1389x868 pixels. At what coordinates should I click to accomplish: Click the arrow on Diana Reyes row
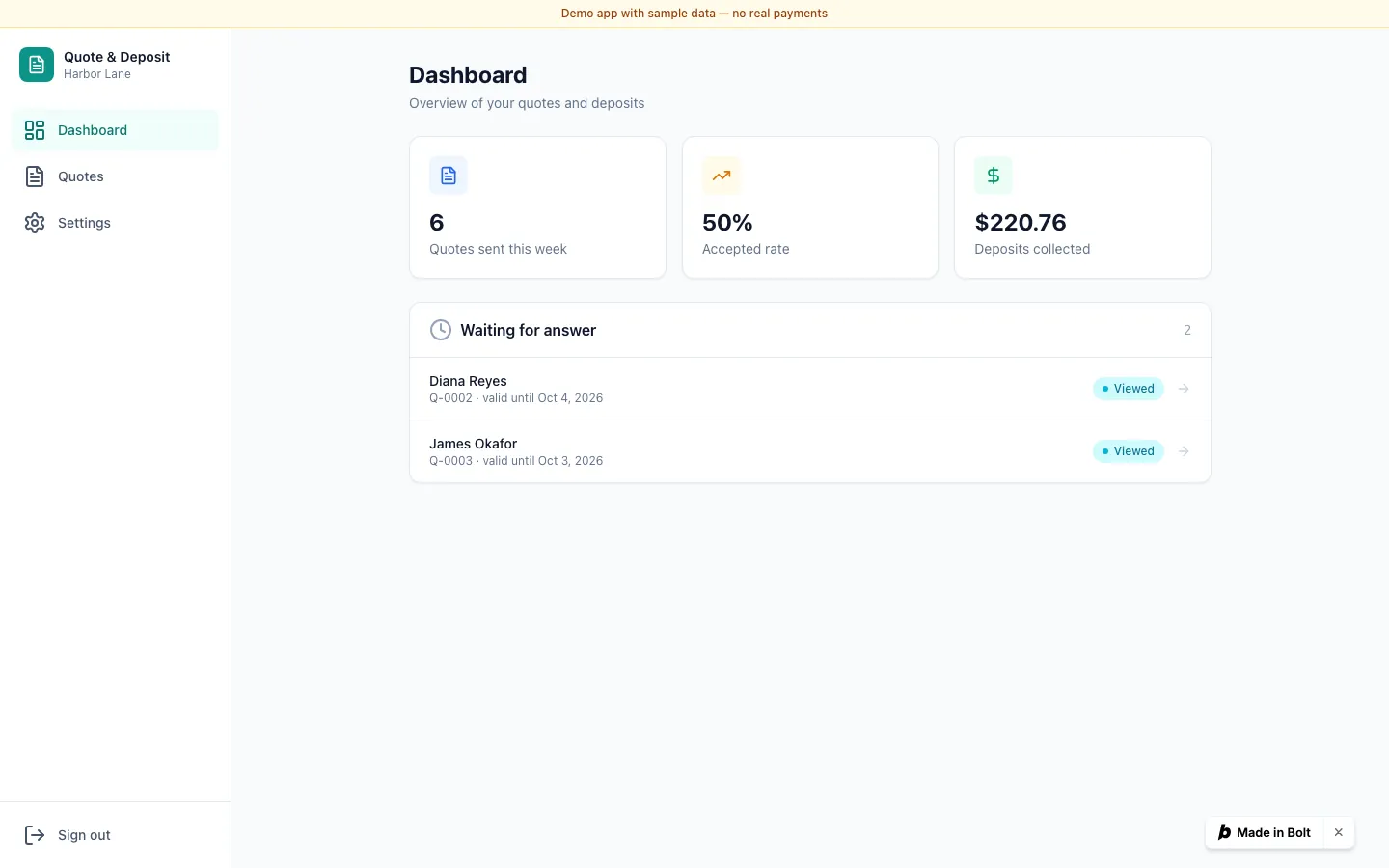tap(1184, 389)
